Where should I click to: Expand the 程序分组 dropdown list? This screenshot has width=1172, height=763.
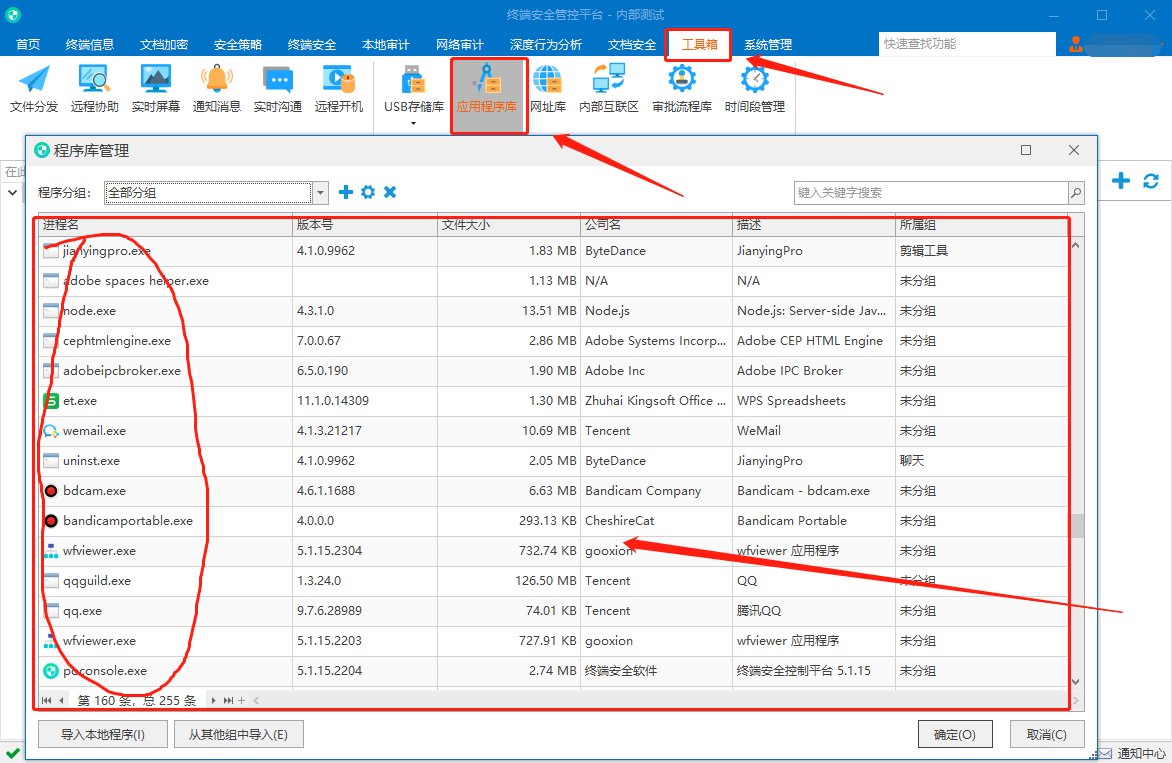click(x=320, y=193)
